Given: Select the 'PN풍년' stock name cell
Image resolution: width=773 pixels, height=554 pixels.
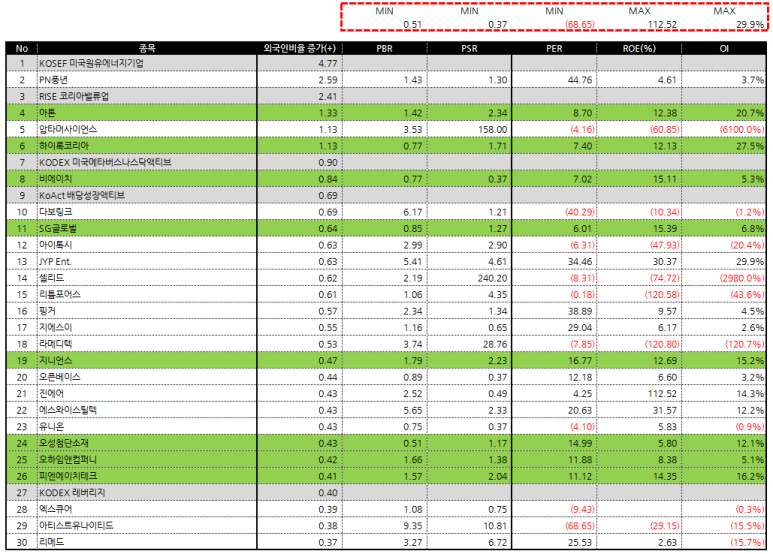Looking at the screenshot, I should pyautogui.click(x=147, y=80).
